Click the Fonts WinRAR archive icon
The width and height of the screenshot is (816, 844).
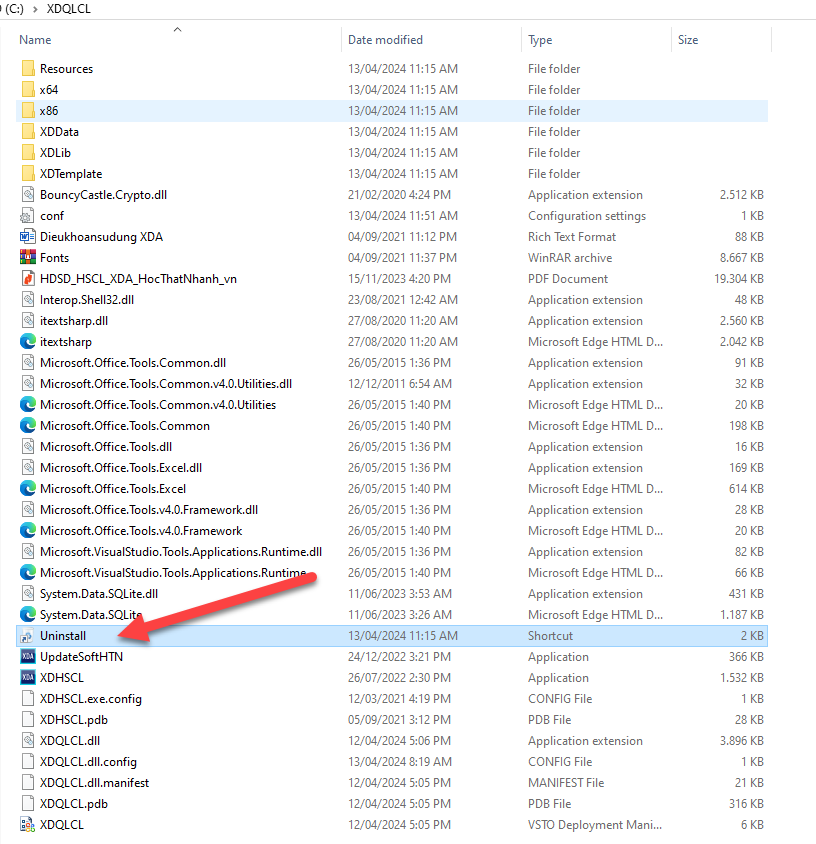27,257
